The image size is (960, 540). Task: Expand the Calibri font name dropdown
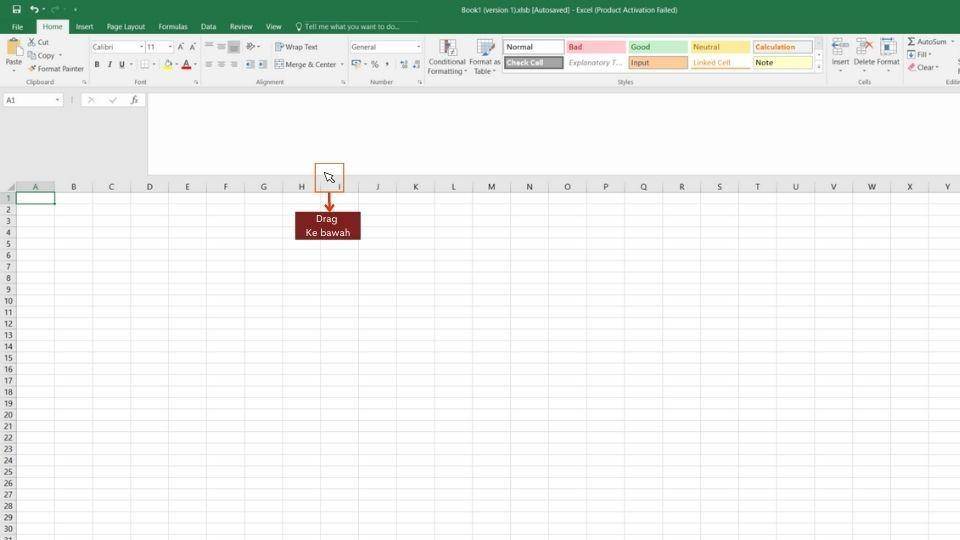141,47
